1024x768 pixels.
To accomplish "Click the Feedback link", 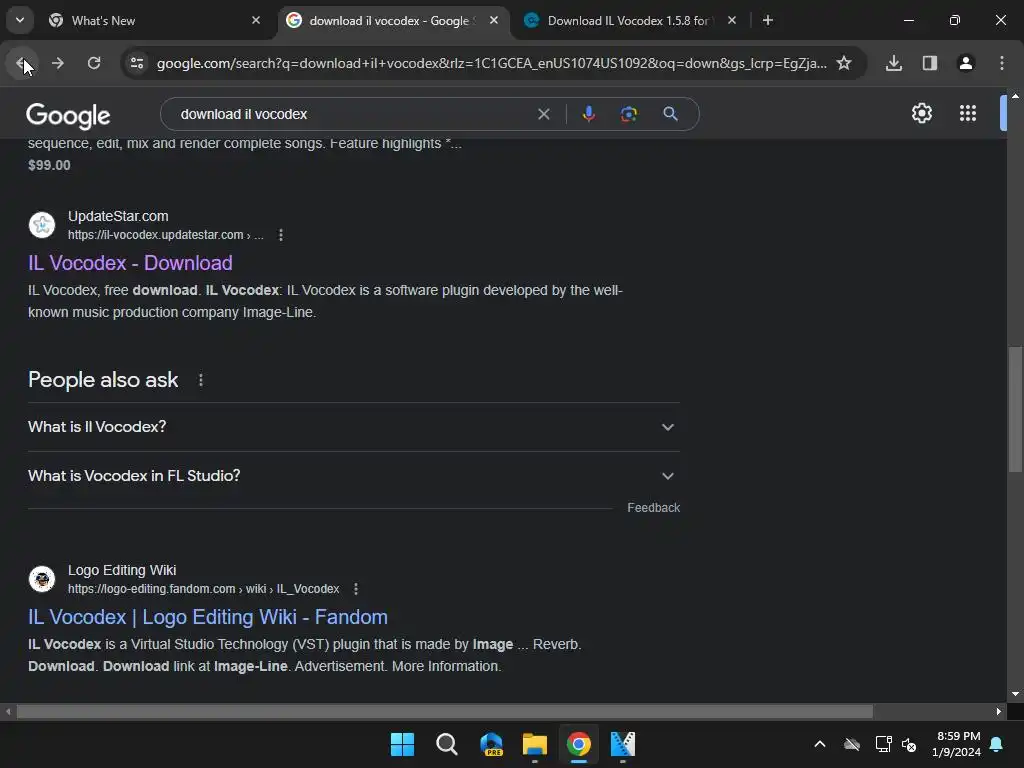I will click(654, 507).
